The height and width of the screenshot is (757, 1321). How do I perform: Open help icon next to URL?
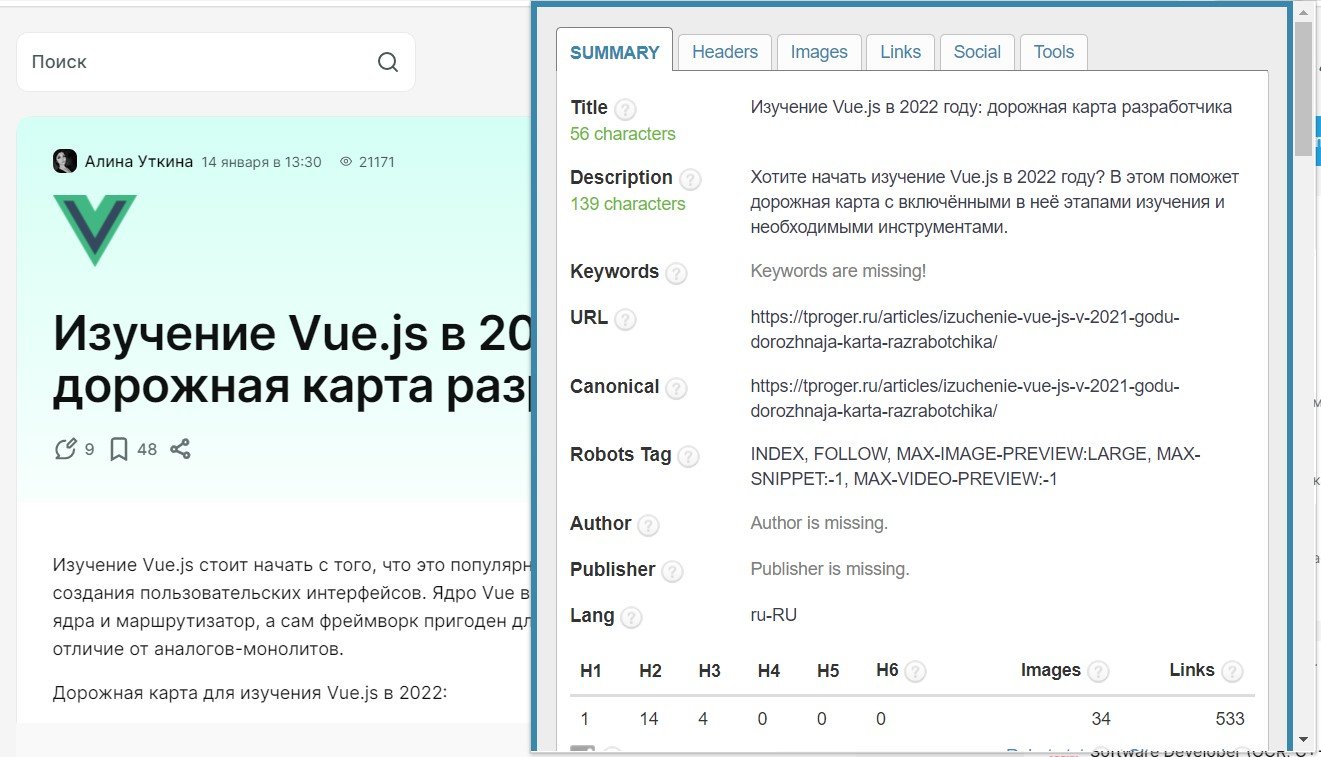tap(625, 319)
